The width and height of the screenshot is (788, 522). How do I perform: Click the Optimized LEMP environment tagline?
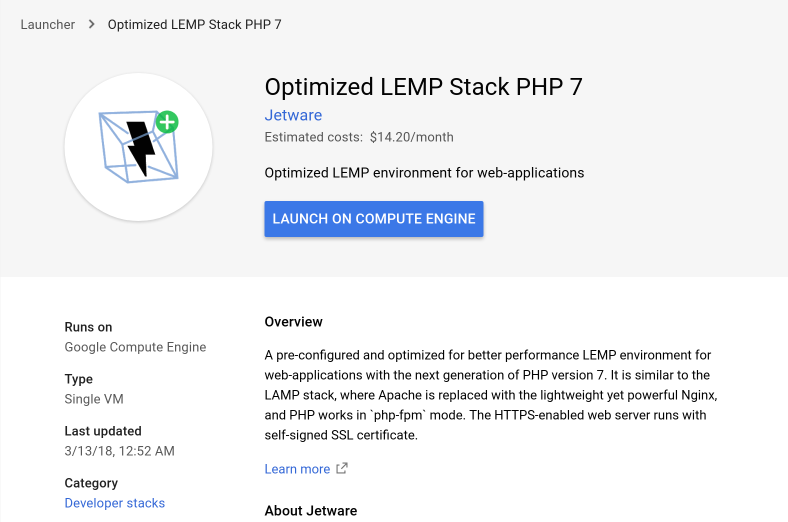coord(424,173)
